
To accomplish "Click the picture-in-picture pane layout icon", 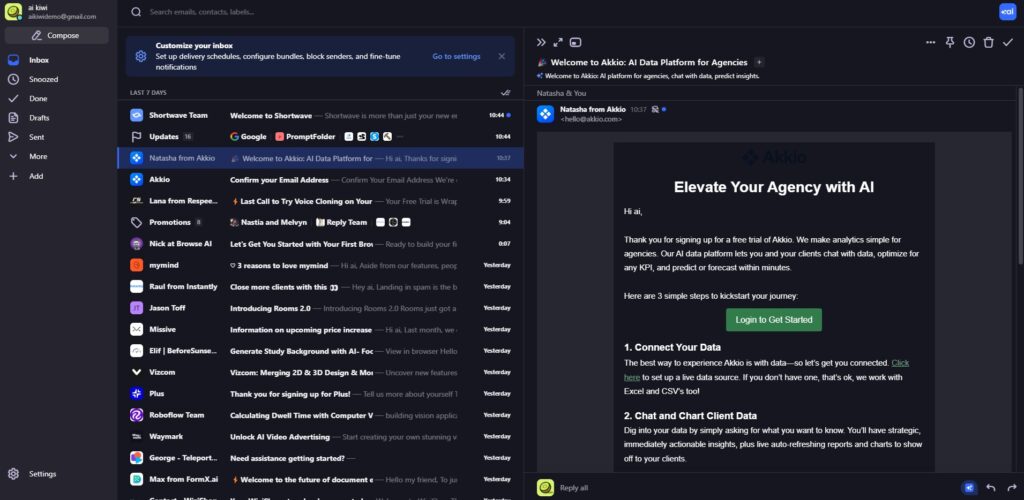I will 575,42.
